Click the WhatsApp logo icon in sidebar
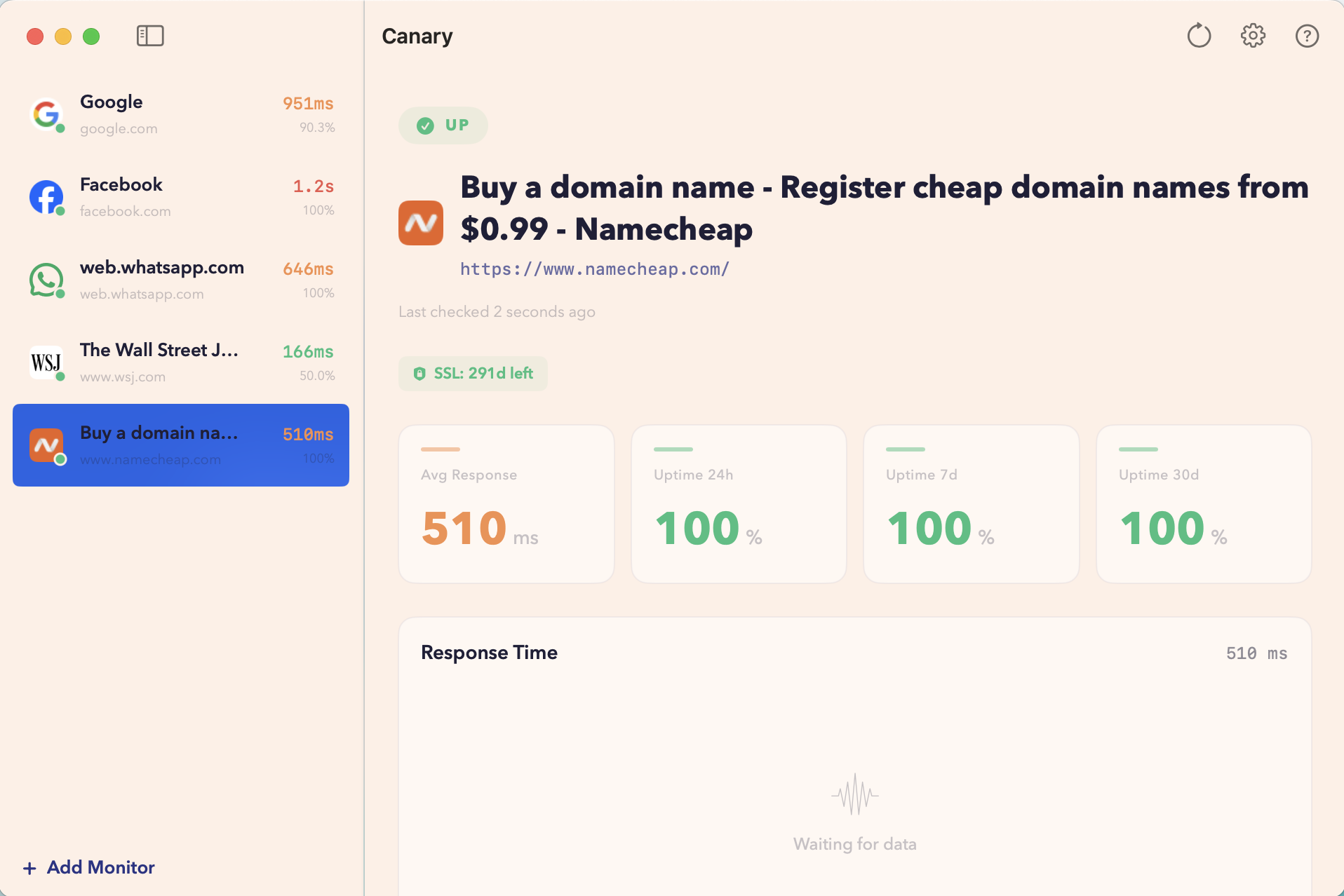Viewport: 1344px width, 896px height. pyautogui.click(x=46, y=280)
